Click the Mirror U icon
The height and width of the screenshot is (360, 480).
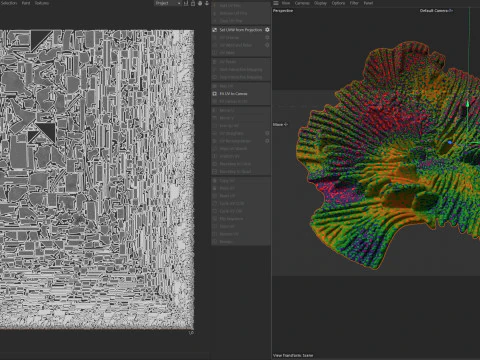tap(215, 110)
